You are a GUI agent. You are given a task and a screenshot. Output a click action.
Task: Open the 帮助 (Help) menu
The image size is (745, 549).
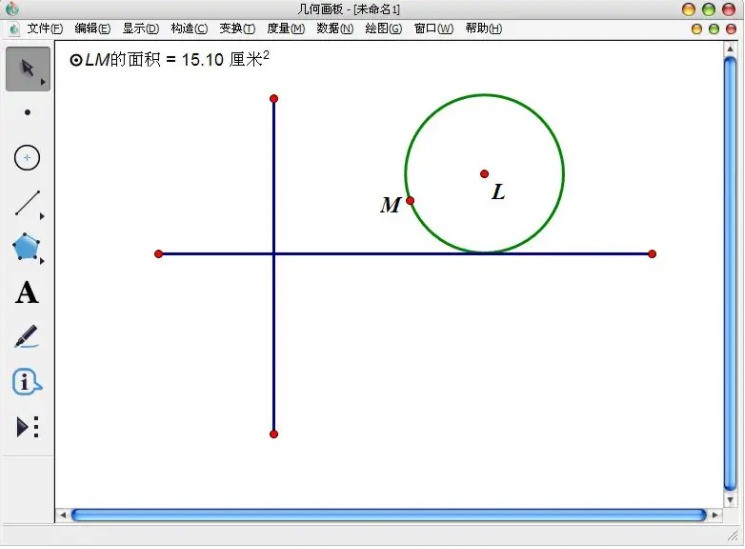(x=483, y=29)
